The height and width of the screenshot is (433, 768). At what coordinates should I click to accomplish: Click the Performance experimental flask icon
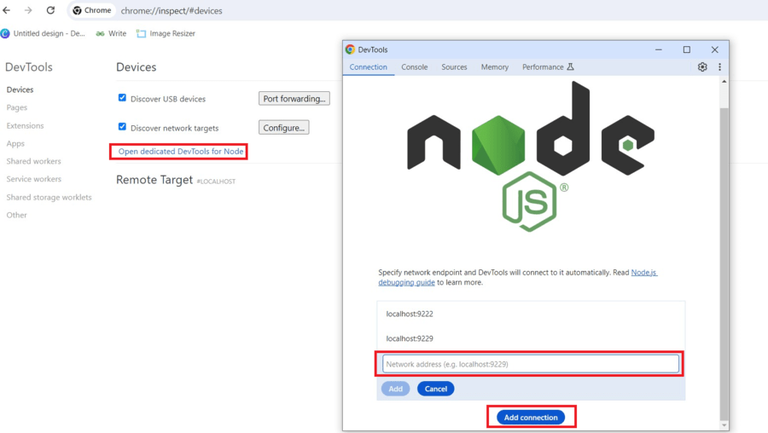[570, 67]
